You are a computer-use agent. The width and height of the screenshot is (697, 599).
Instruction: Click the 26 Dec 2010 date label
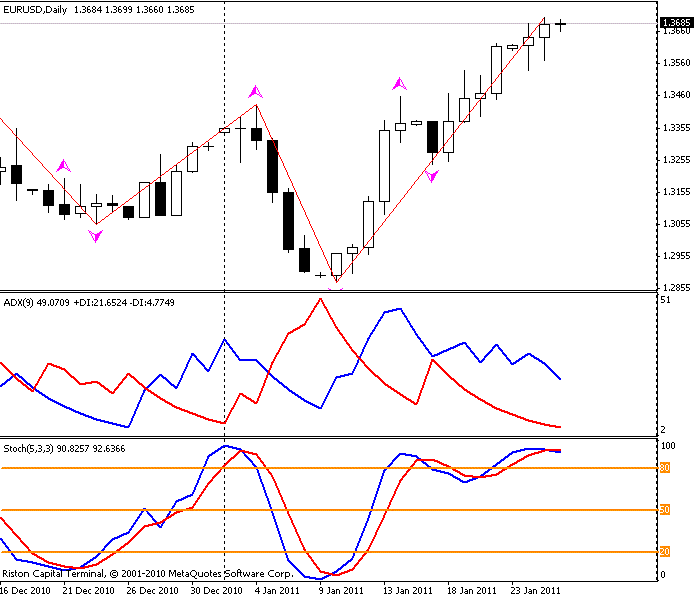click(152, 591)
